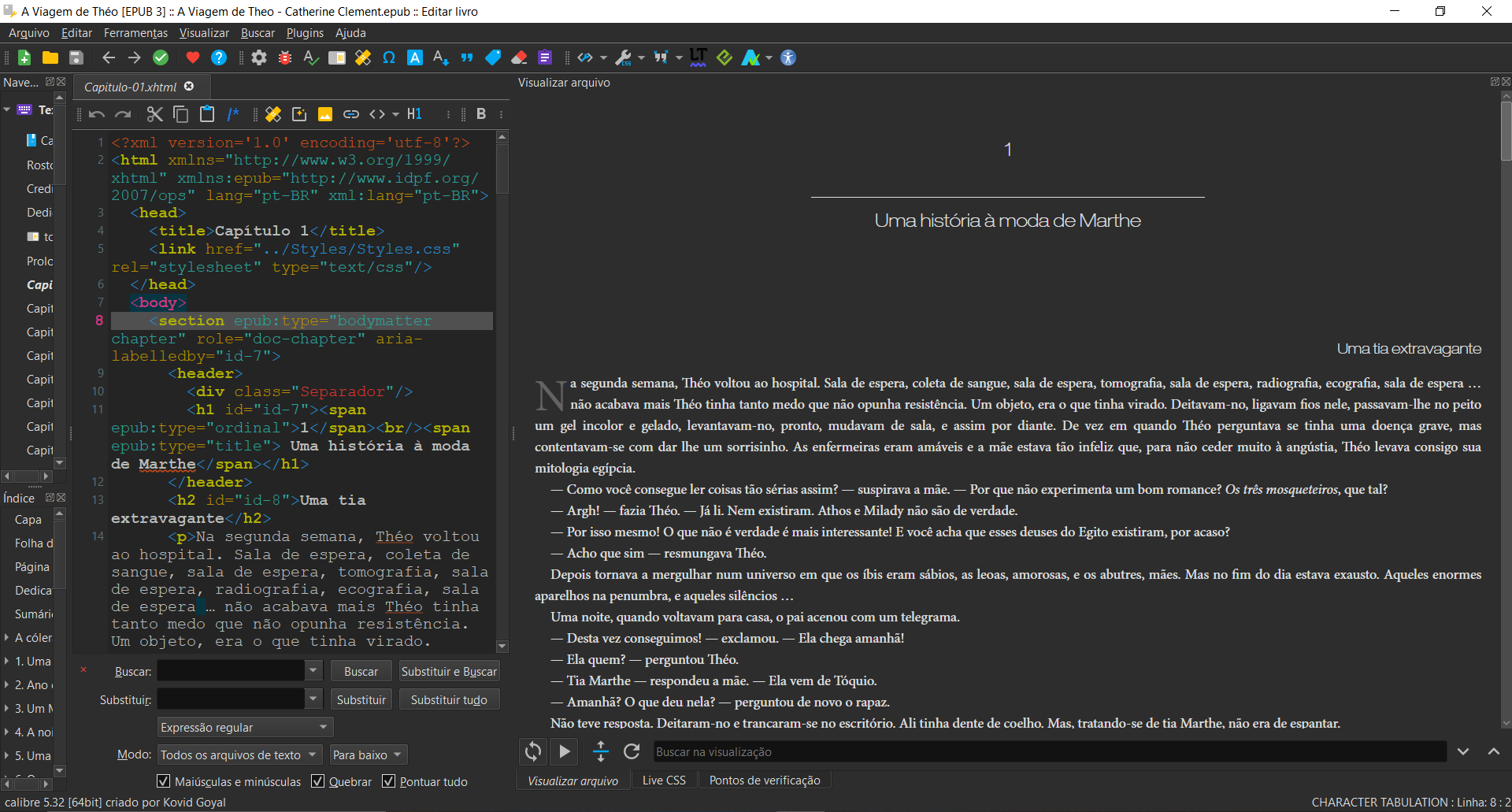Close the Capitulo-01.xhtml editor tab
The image size is (1512, 812).
point(189,87)
